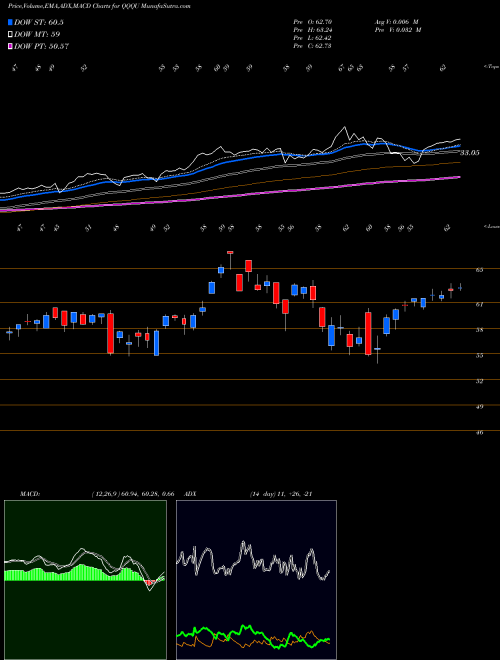Click the 61 price axis label

(479, 304)
